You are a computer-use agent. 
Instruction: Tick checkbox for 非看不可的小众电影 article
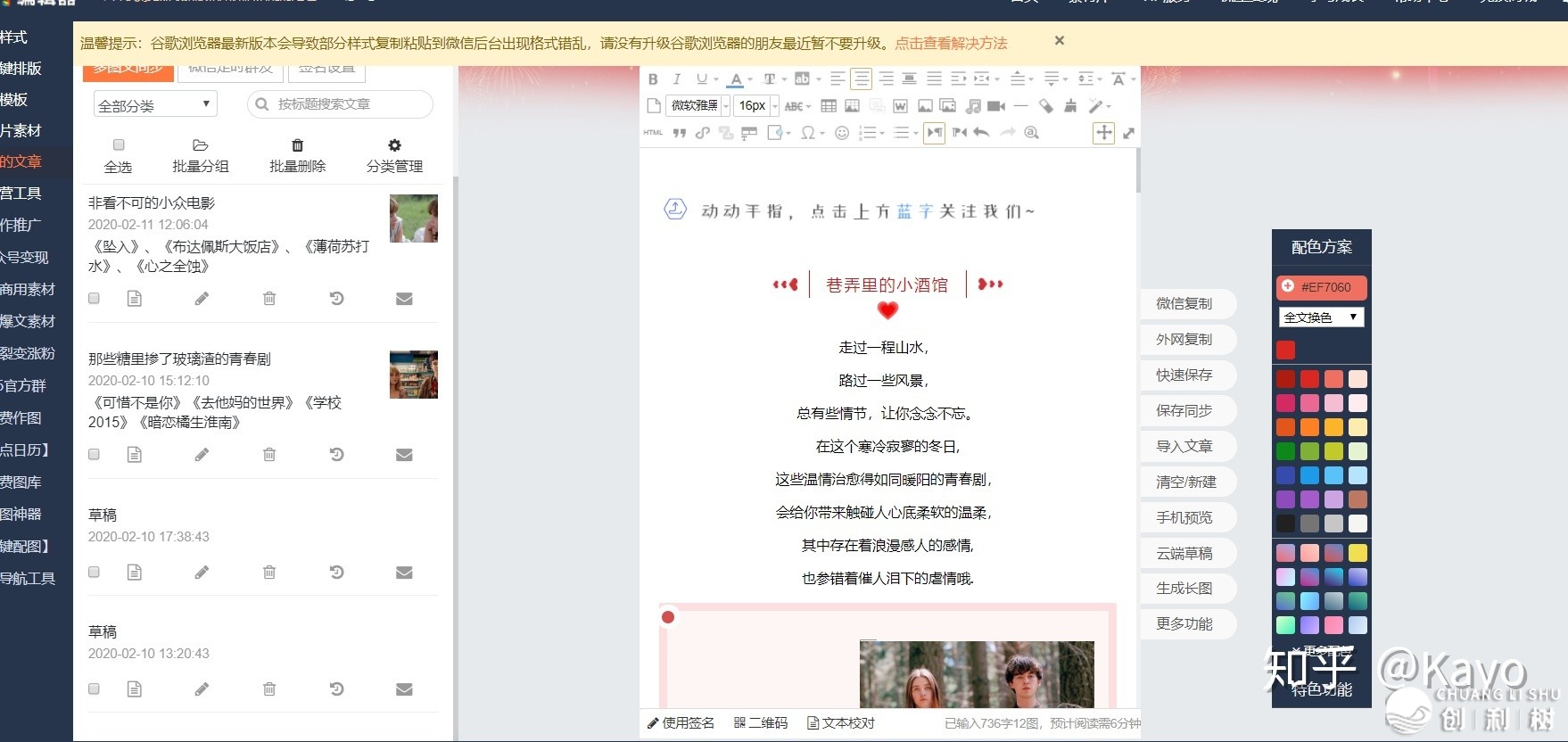[x=94, y=299]
